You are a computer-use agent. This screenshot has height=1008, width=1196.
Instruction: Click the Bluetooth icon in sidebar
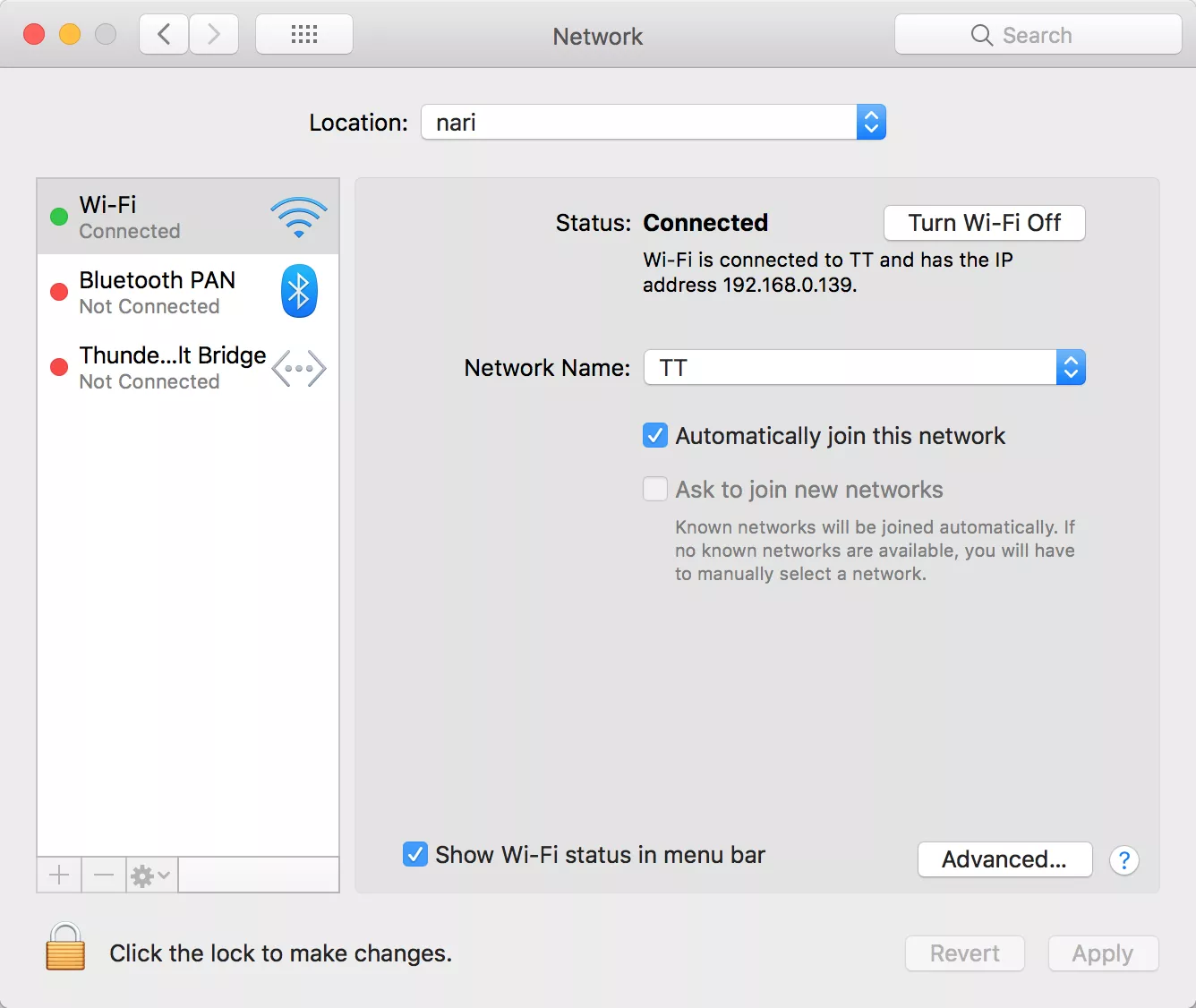[x=299, y=291]
